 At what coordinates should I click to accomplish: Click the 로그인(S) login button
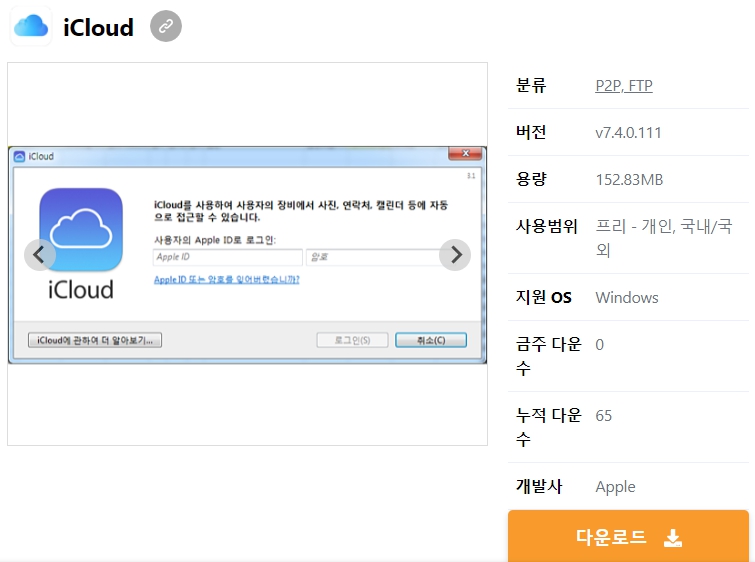coord(352,340)
